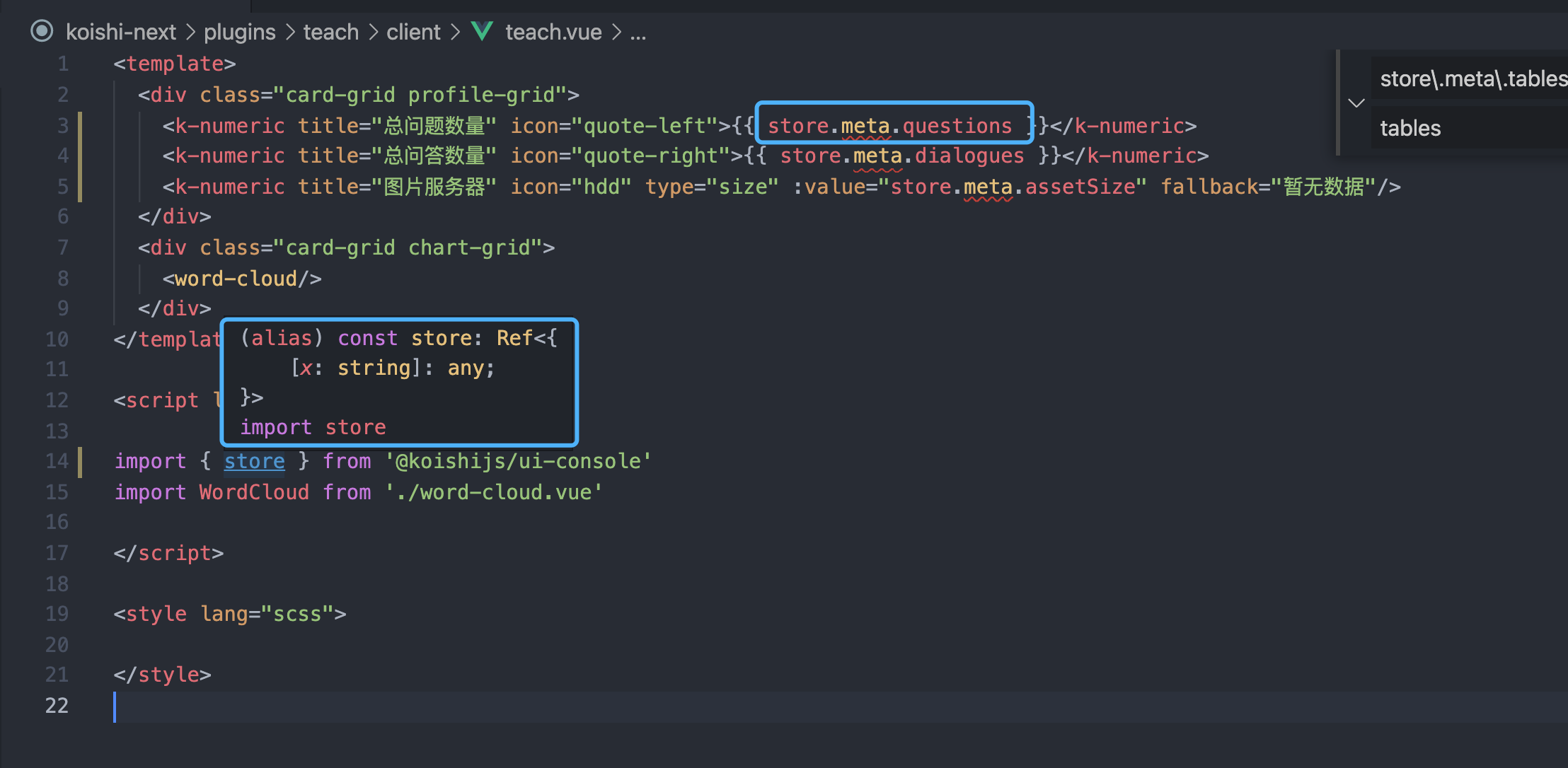The width and height of the screenshot is (1568, 768).
Task: Click the WordCloud import path on line 15
Action: 494,491
